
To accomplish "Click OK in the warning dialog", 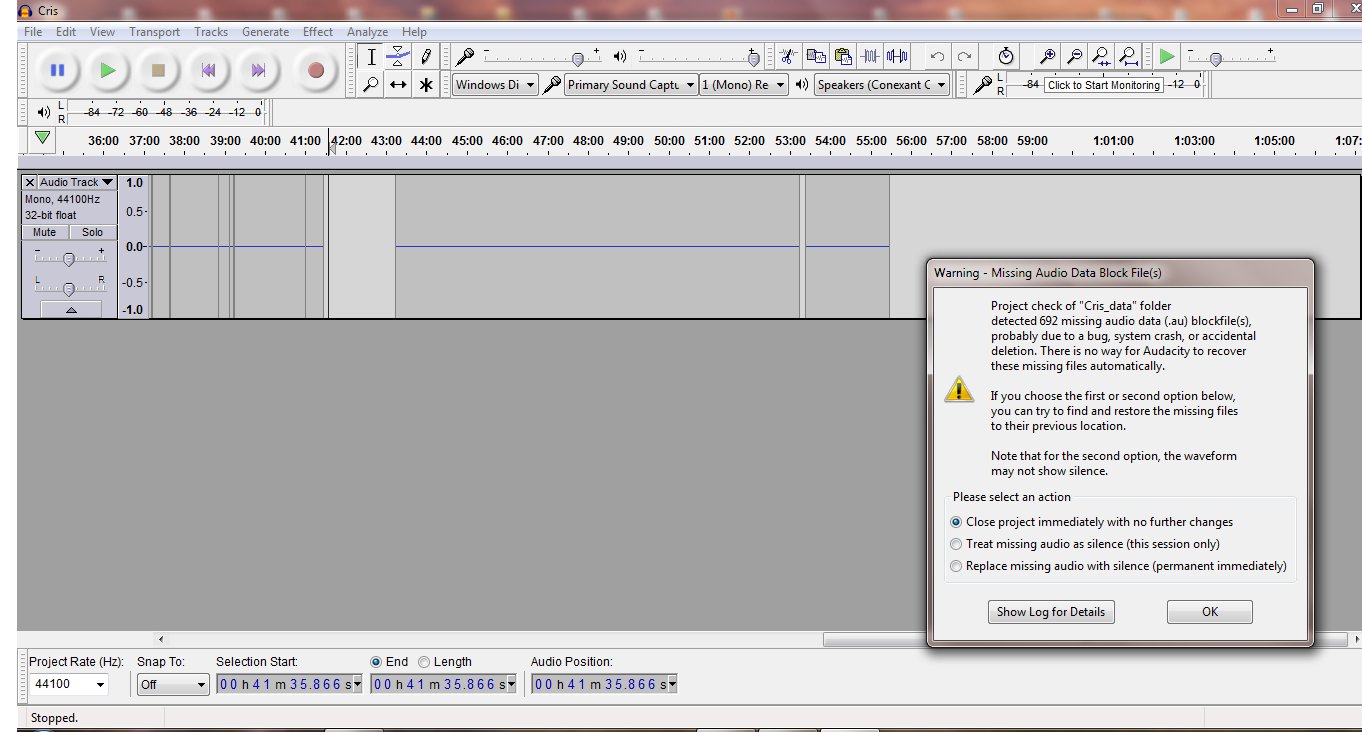I will point(1209,612).
